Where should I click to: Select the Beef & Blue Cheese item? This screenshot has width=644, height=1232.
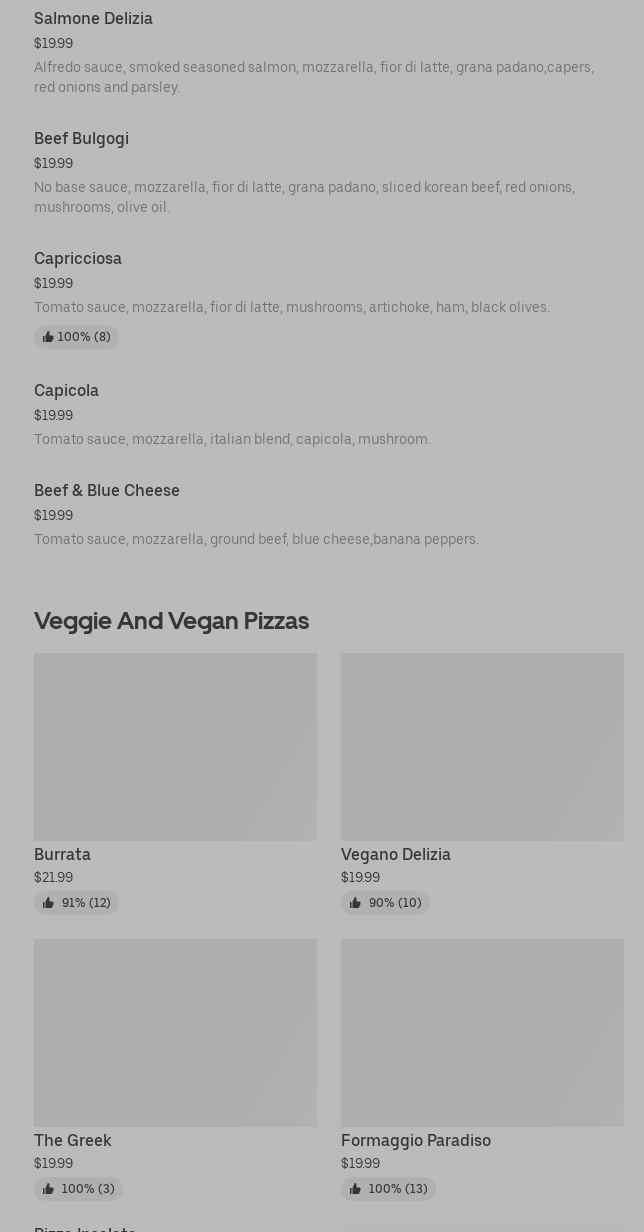pos(322,514)
